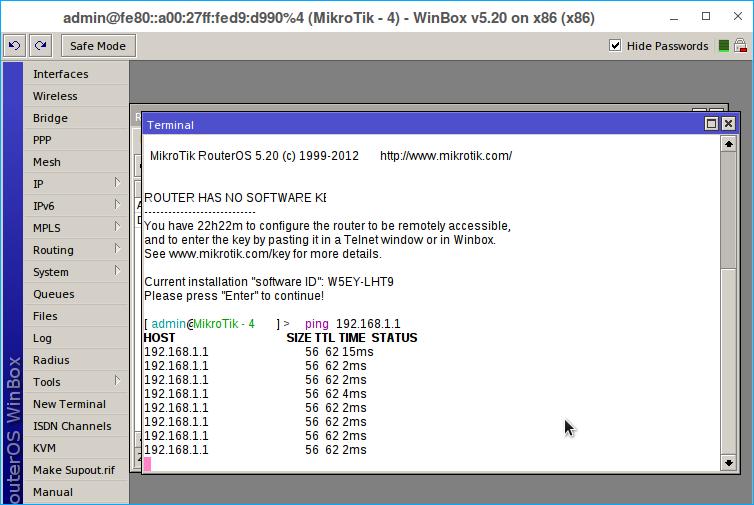Click the 4ms ping result row

click(x=255, y=394)
